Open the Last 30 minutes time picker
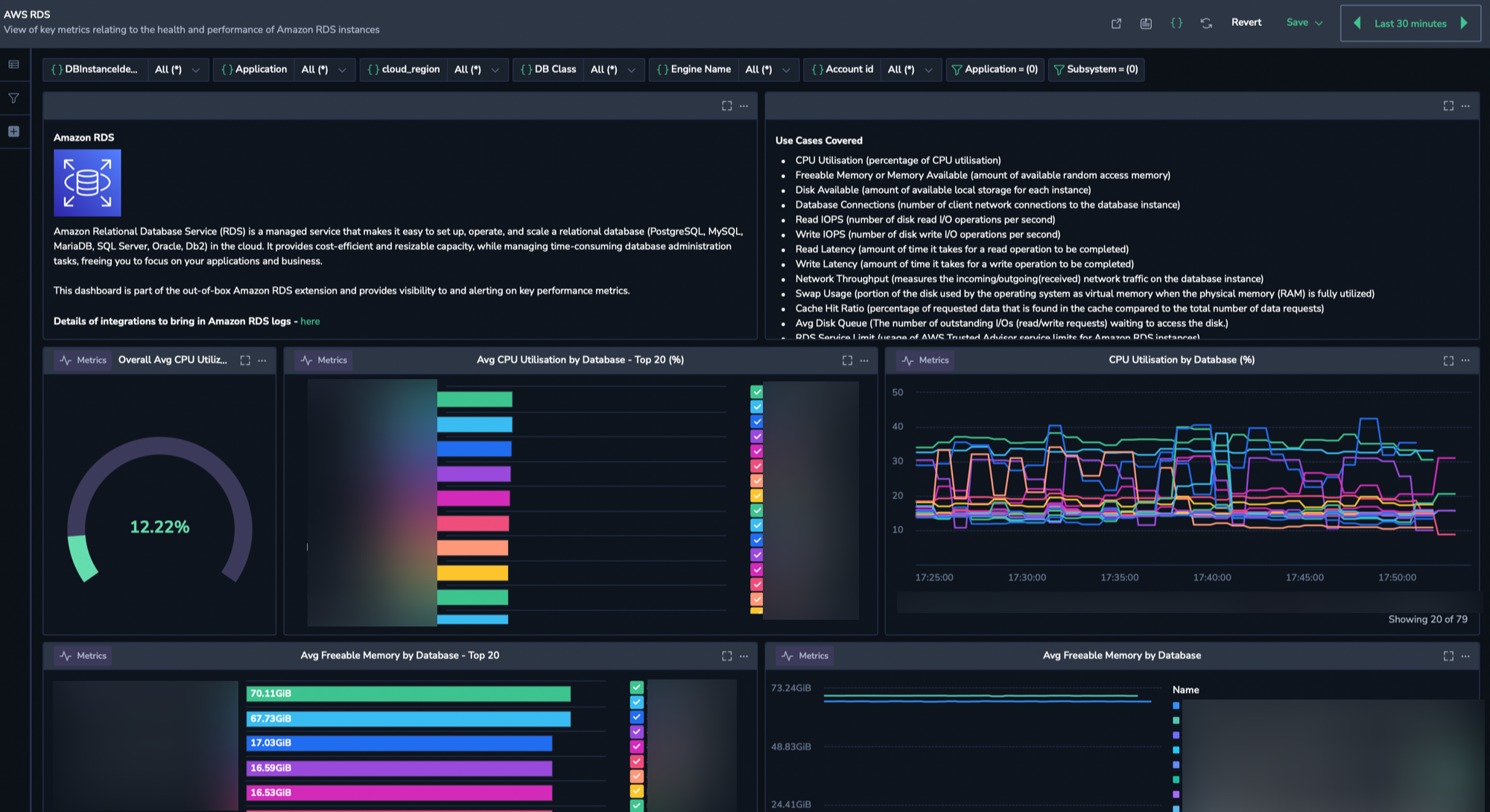1490x812 pixels. tap(1410, 23)
